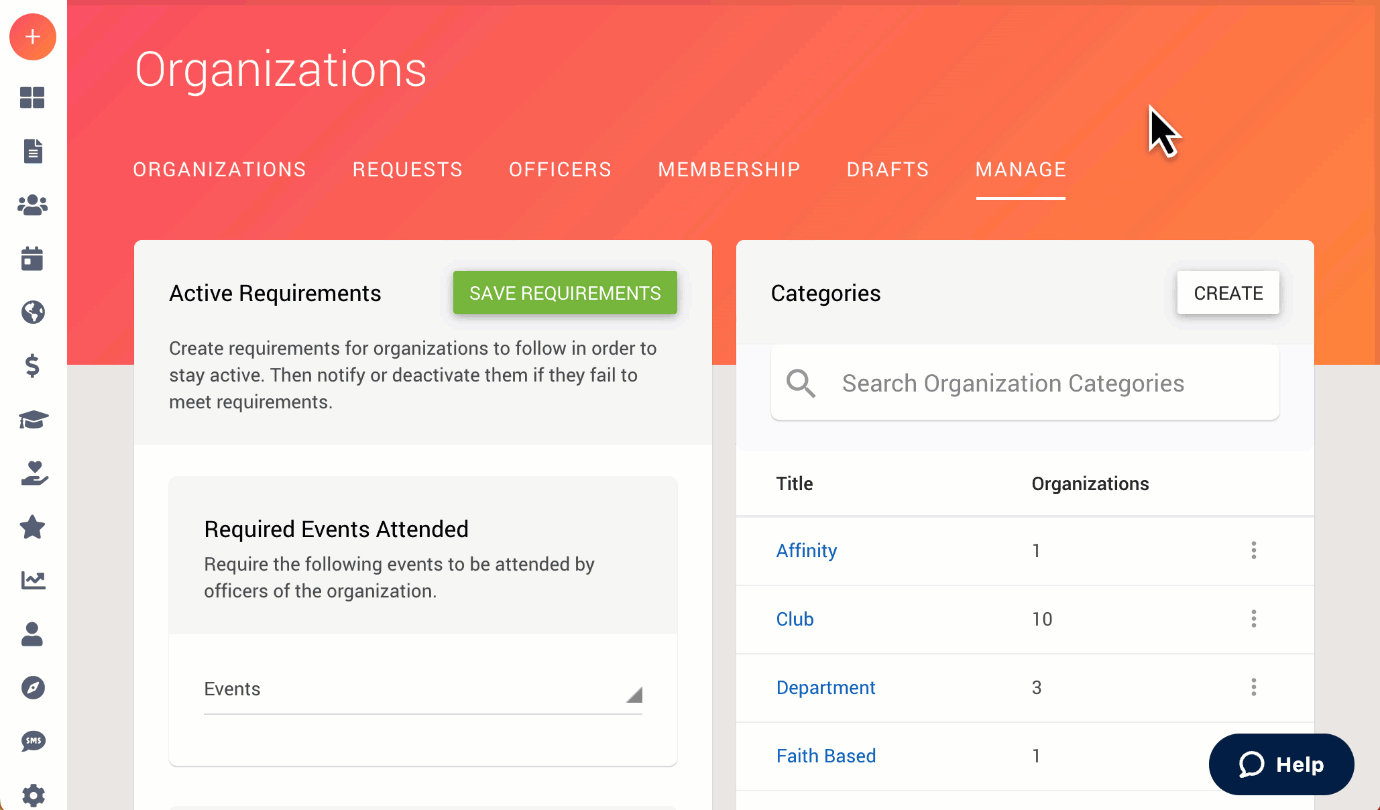The image size is (1380, 810).
Task: Click the orange plus create button
Action: pos(33,37)
